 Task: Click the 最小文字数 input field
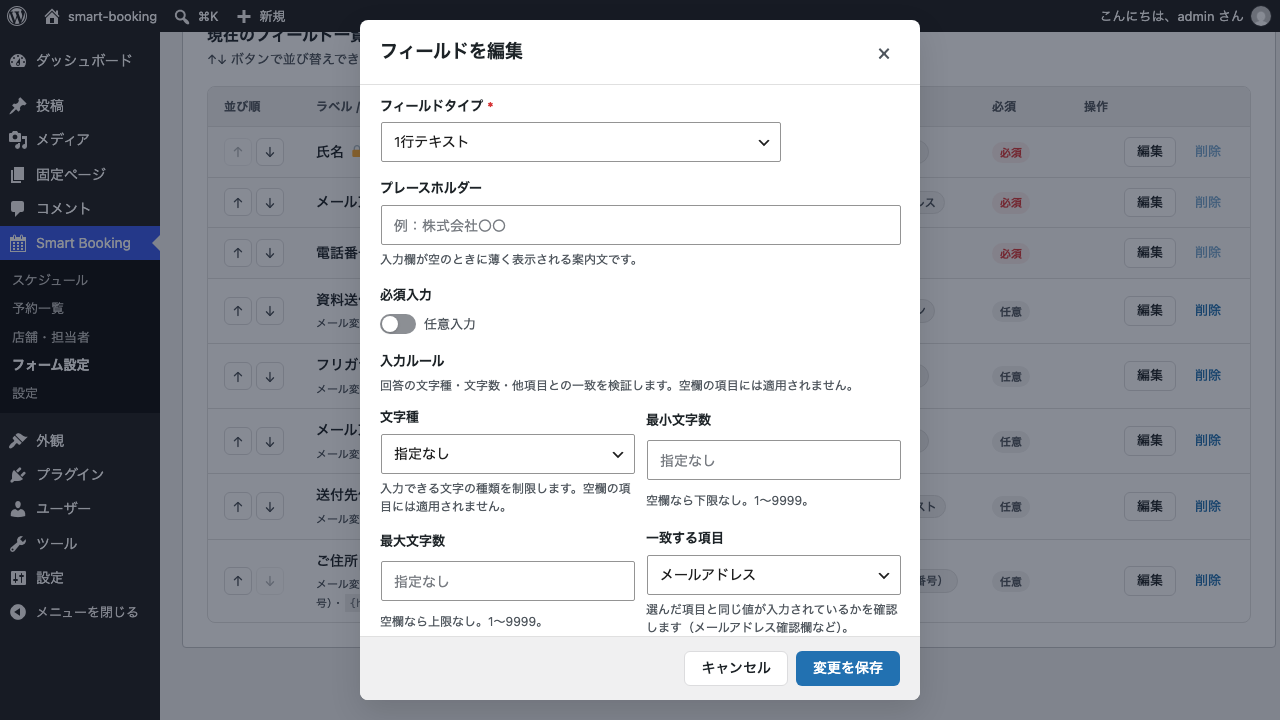pyautogui.click(x=774, y=460)
